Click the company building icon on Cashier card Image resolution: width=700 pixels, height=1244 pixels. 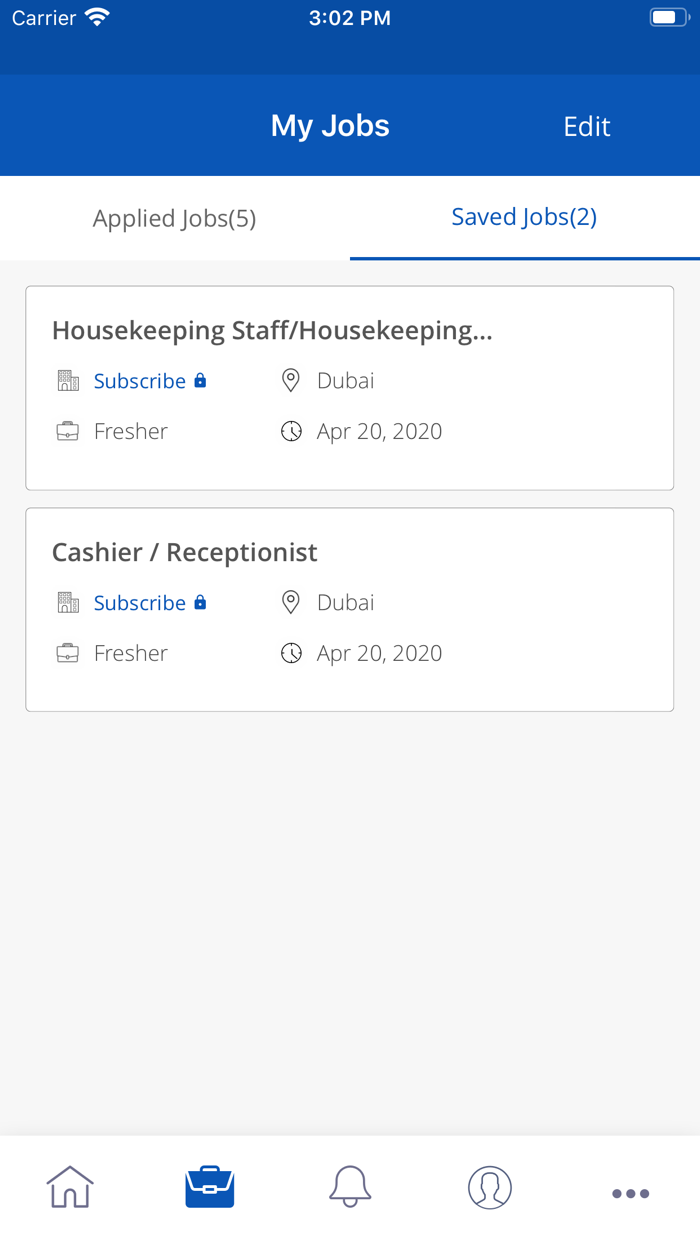coord(66,602)
